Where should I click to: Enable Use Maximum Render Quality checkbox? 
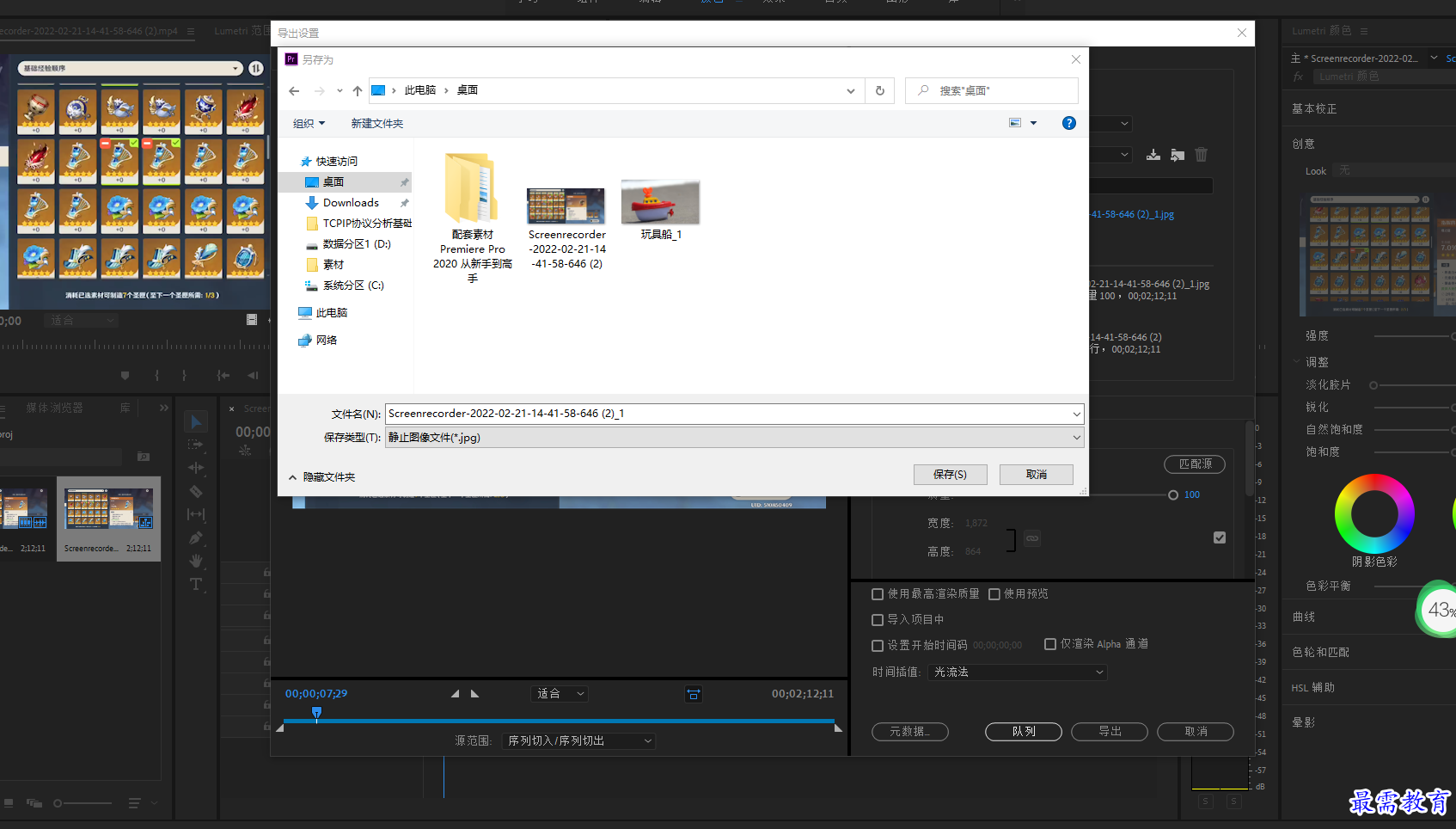pyautogui.click(x=878, y=594)
